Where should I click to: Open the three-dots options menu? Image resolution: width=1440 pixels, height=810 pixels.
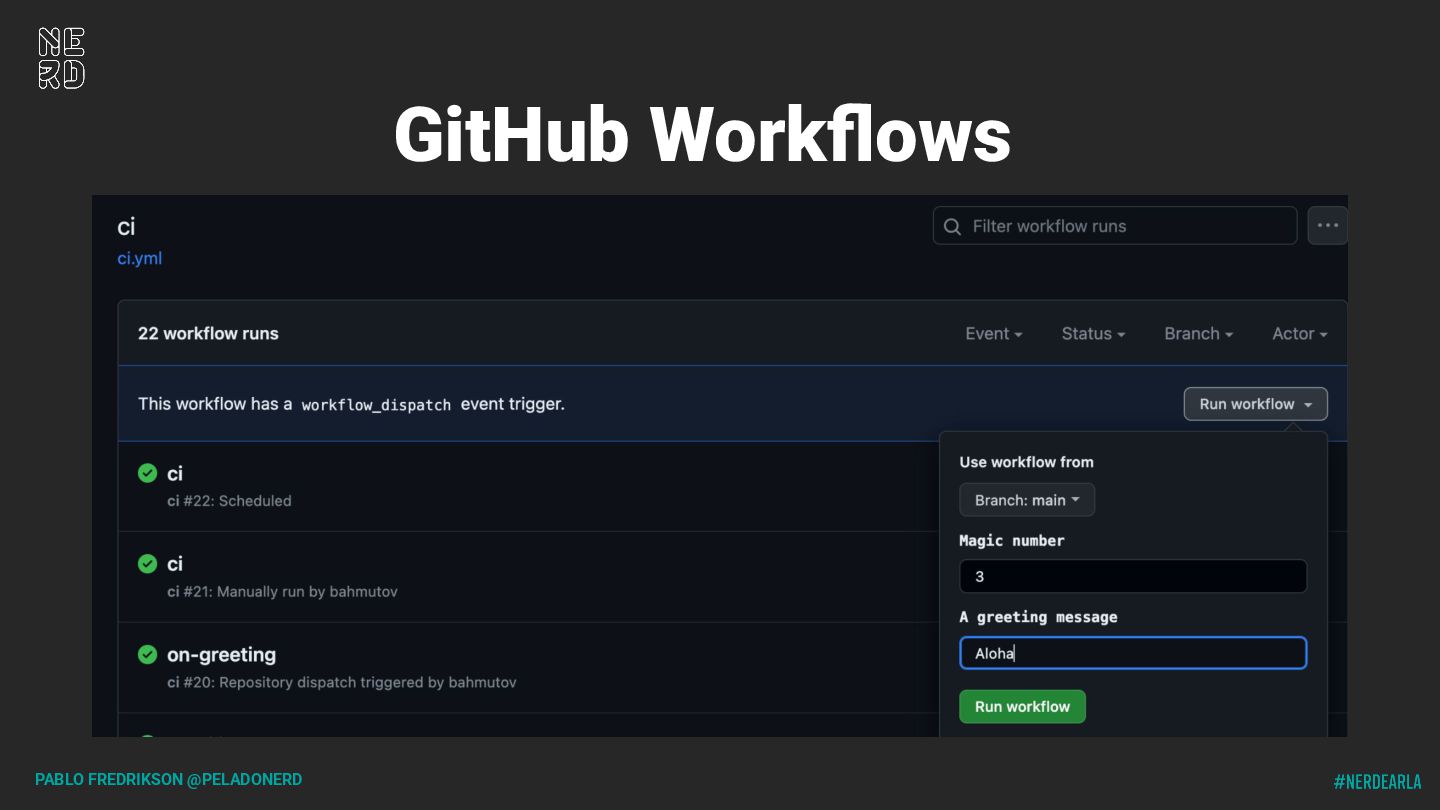pos(1327,226)
